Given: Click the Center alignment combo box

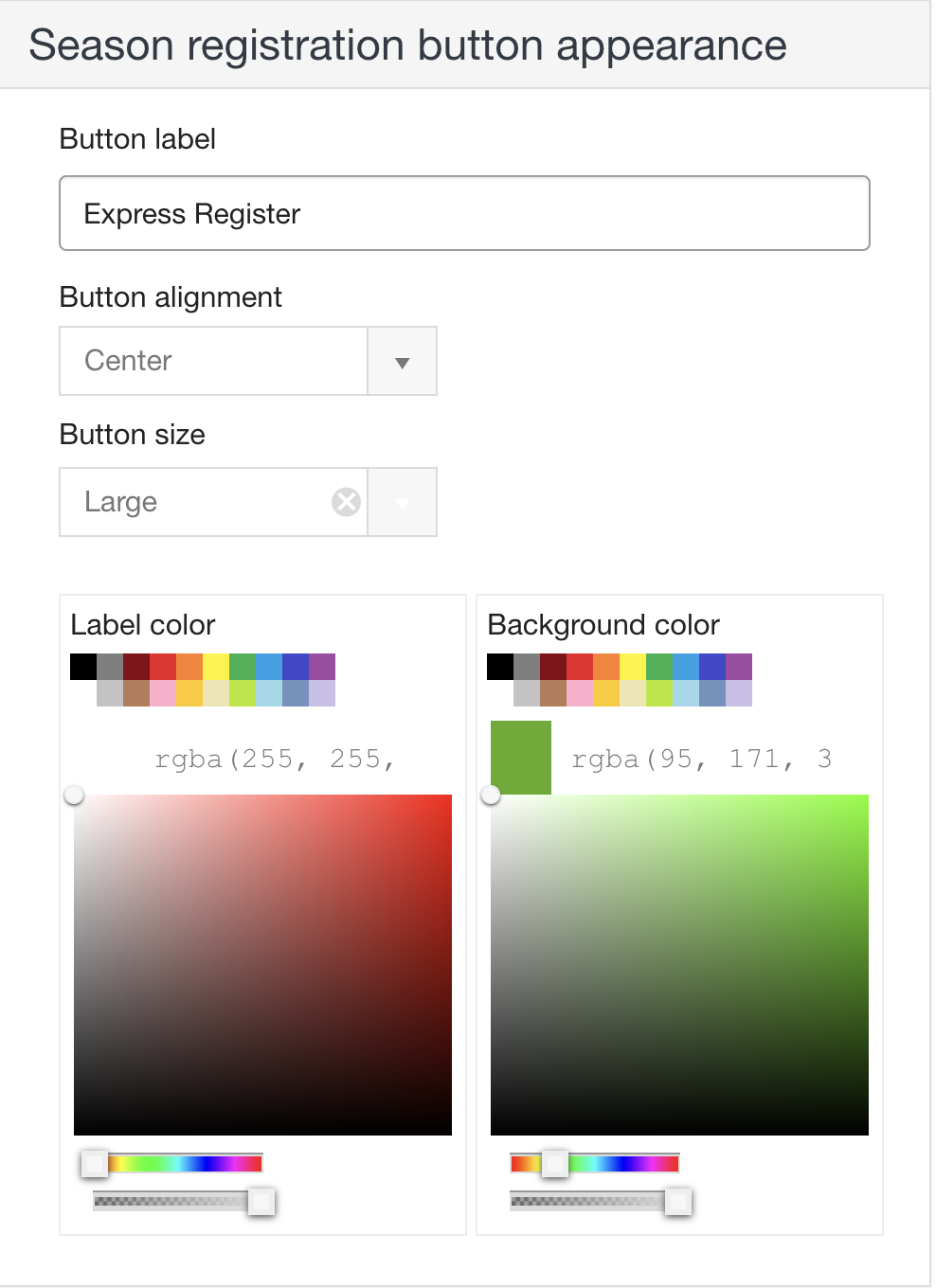Looking at the screenshot, I should 213,362.
